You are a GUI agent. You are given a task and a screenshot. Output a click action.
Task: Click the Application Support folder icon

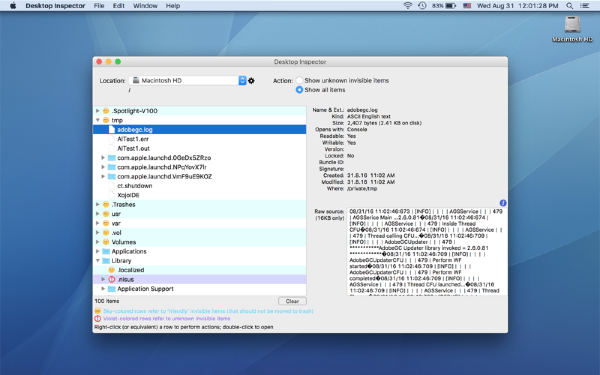112,289
